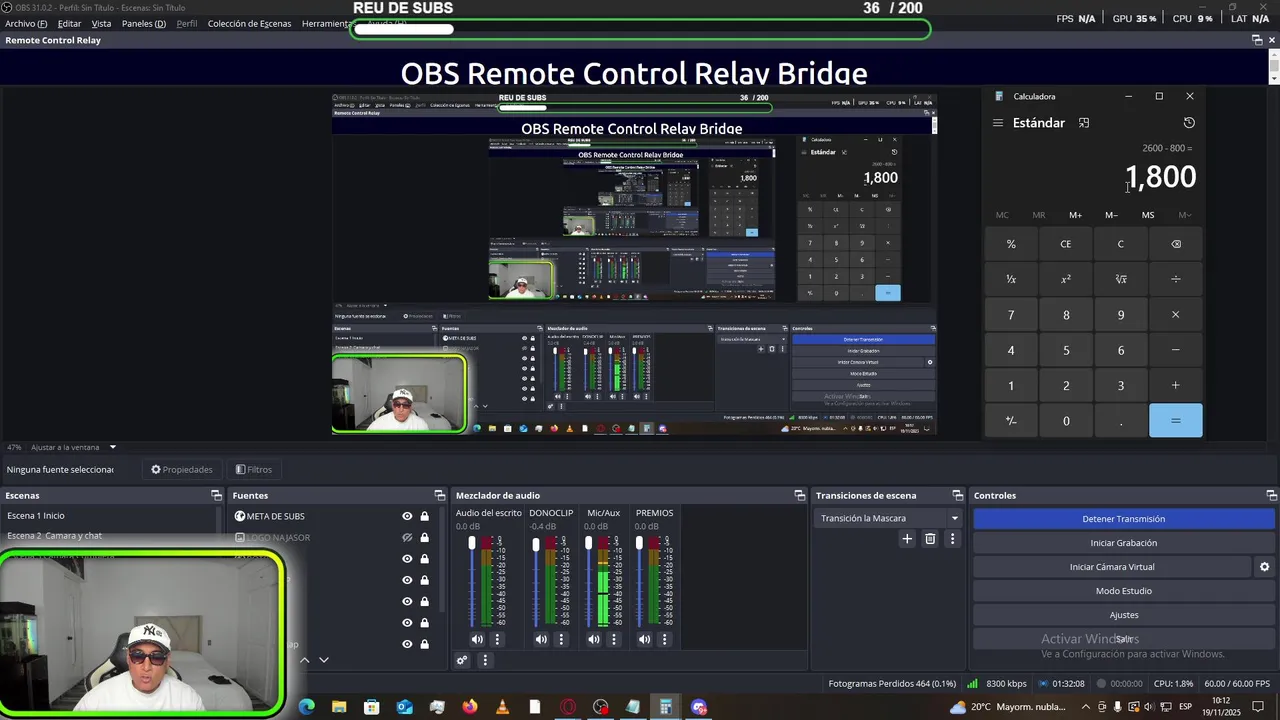Click Calculadora equals key
The width and height of the screenshot is (1280, 720).
(x=1175, y=421)
